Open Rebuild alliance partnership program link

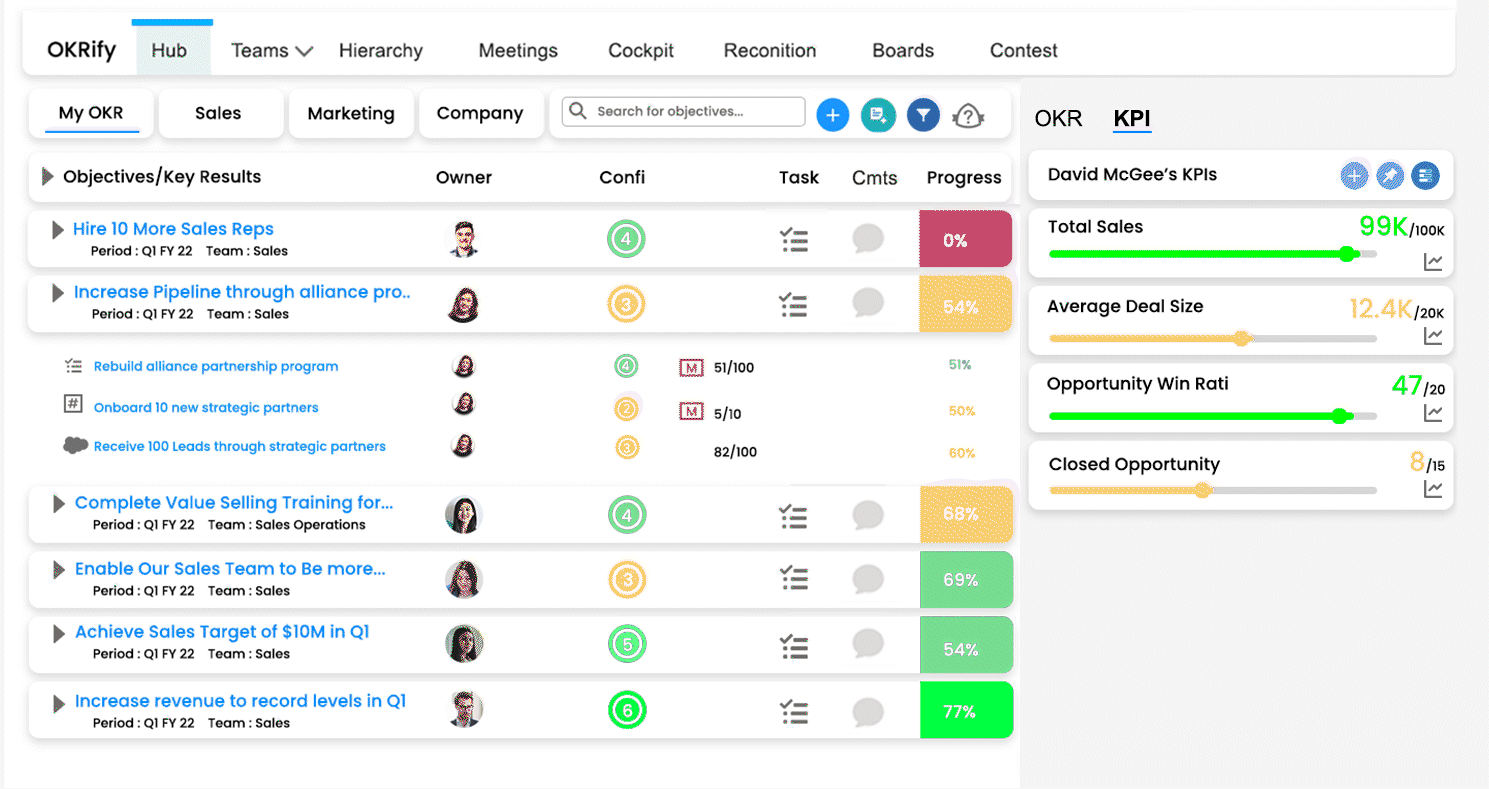click(216, 367)
